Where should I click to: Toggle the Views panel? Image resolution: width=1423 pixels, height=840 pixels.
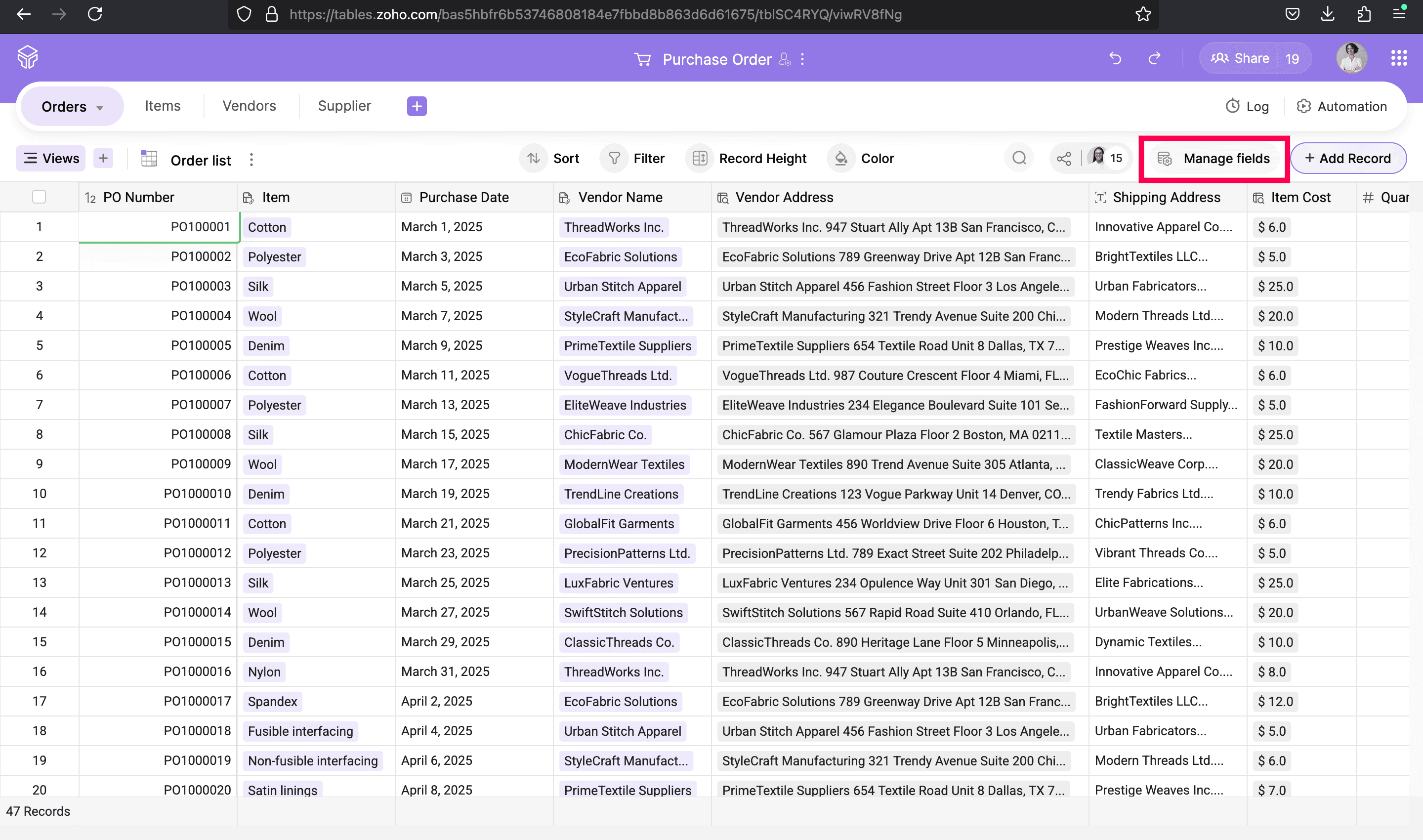pos(51,159)
